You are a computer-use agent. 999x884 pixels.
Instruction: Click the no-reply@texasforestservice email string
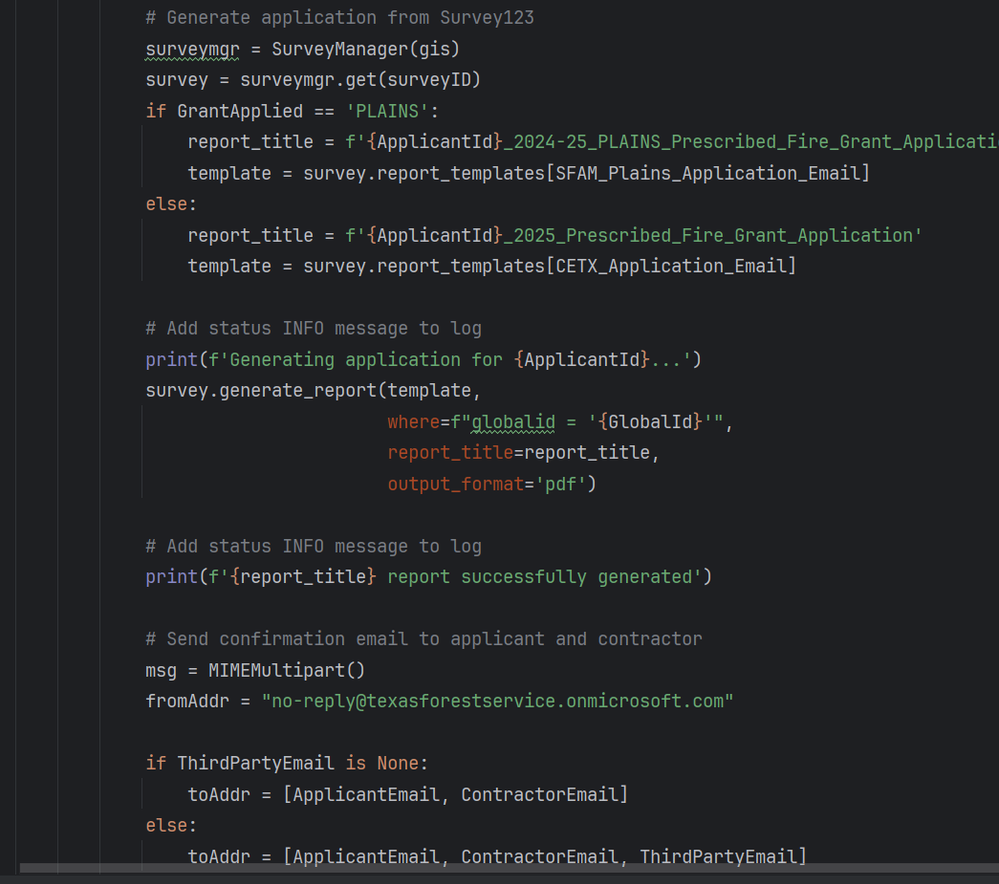(498, 702)
